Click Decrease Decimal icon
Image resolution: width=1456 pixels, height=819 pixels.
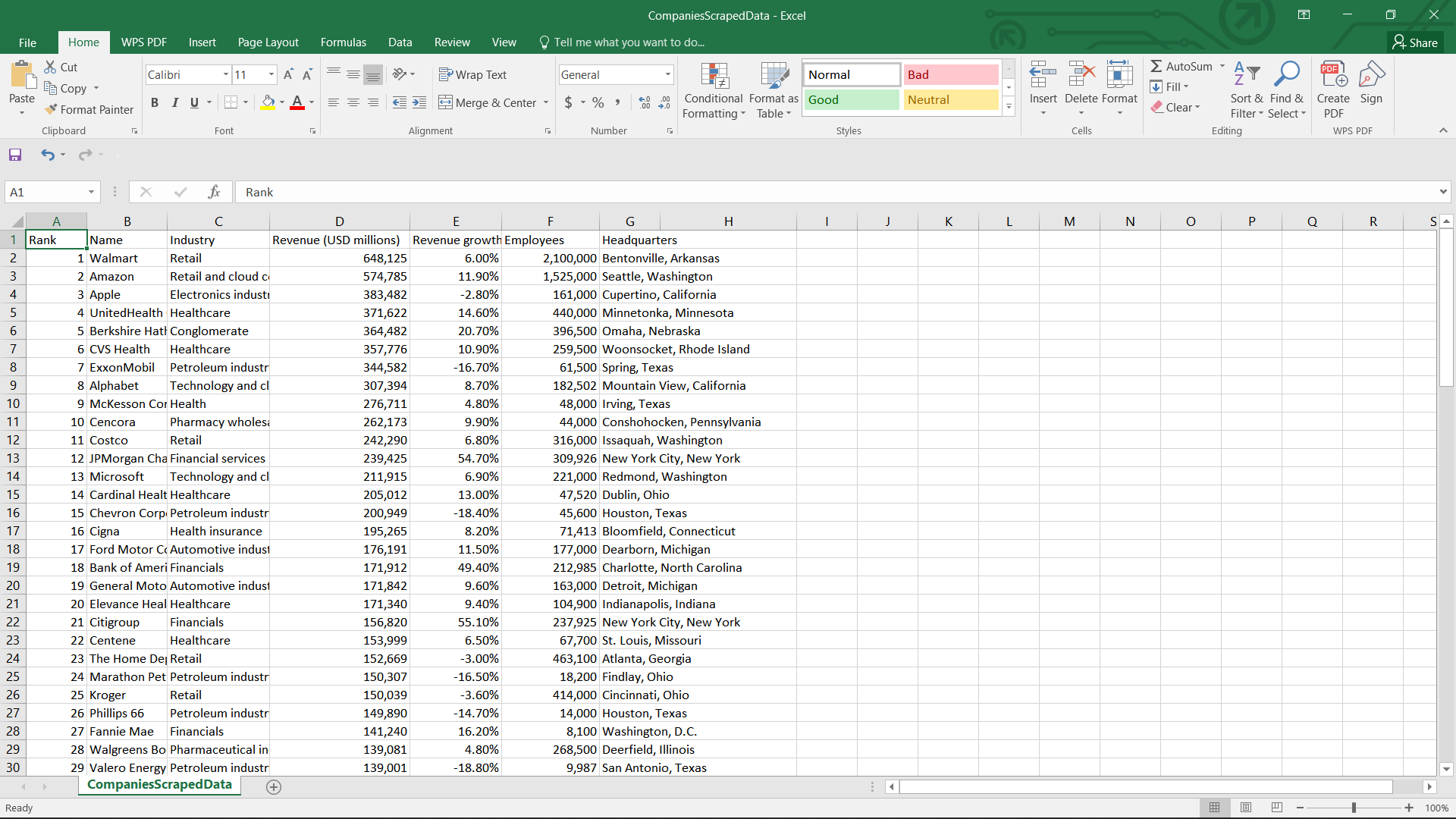664,102
